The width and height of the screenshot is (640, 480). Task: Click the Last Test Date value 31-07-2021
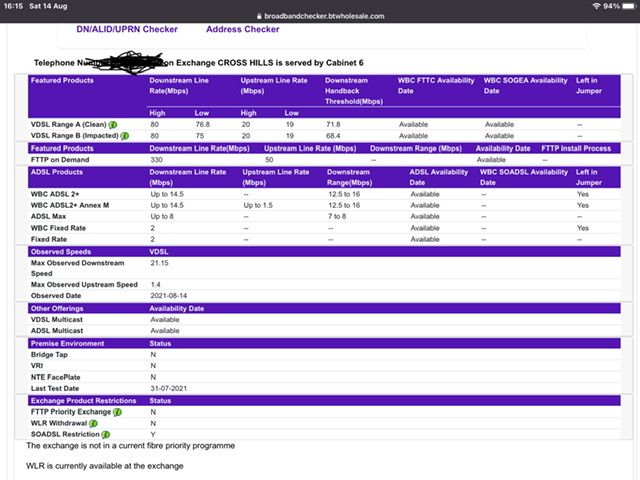coord(168,388)
